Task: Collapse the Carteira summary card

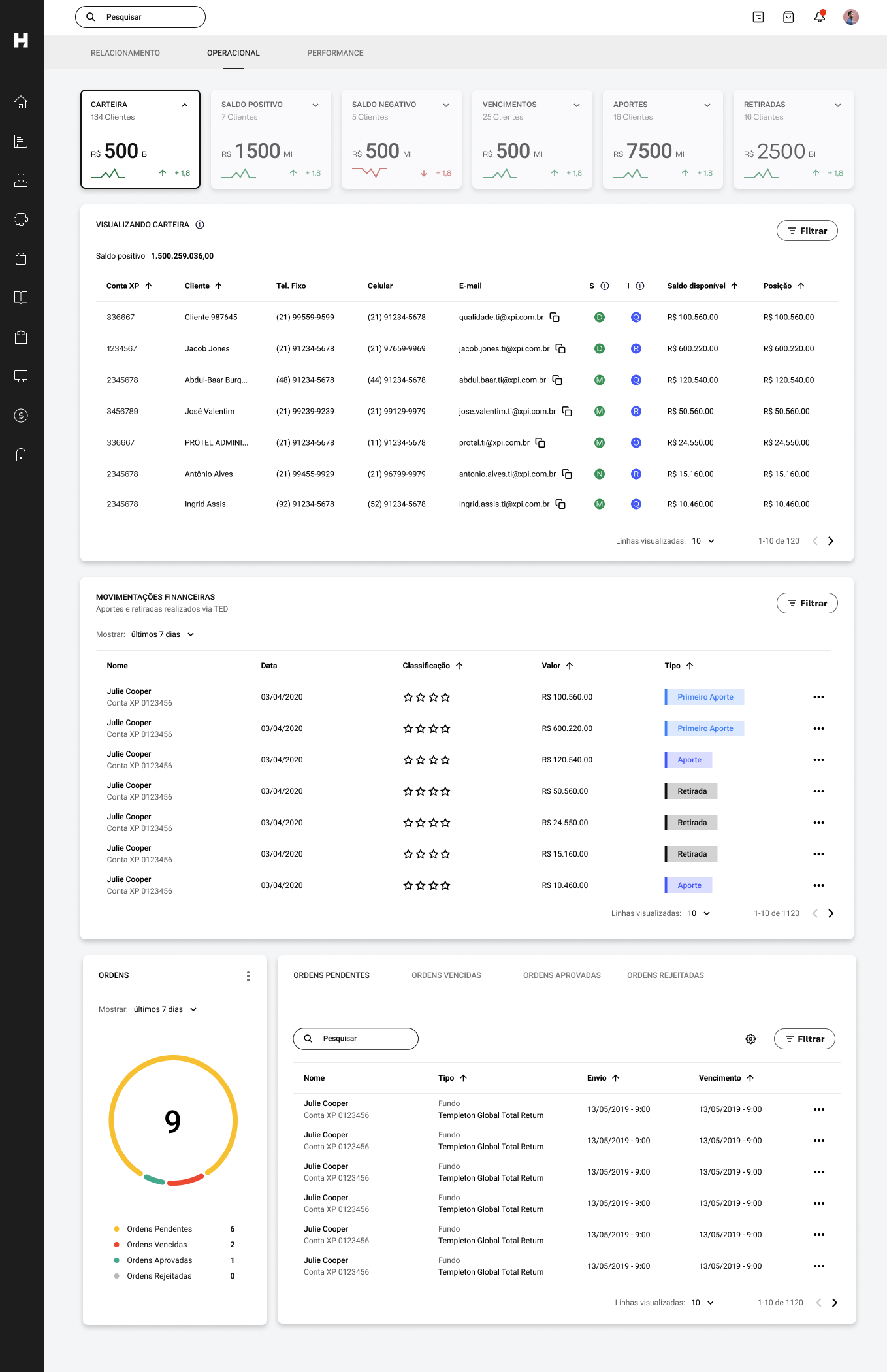Action: [x=185, y=105]
